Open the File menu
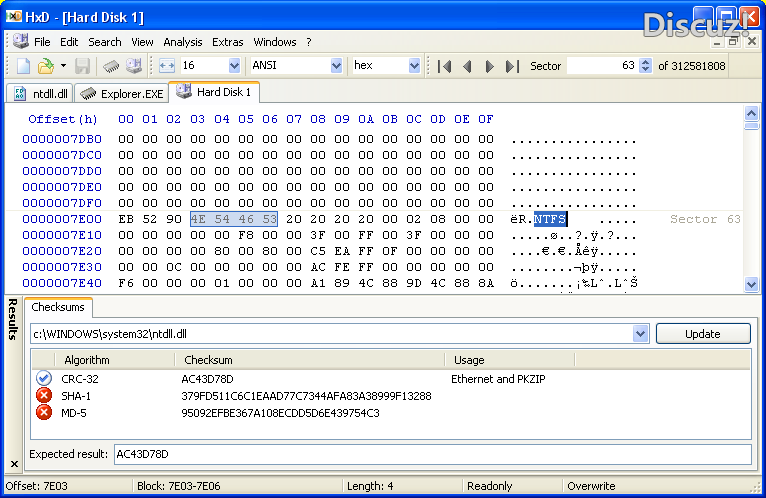The width and height of the screenshot is (766, 498). [x=42, y=42]
